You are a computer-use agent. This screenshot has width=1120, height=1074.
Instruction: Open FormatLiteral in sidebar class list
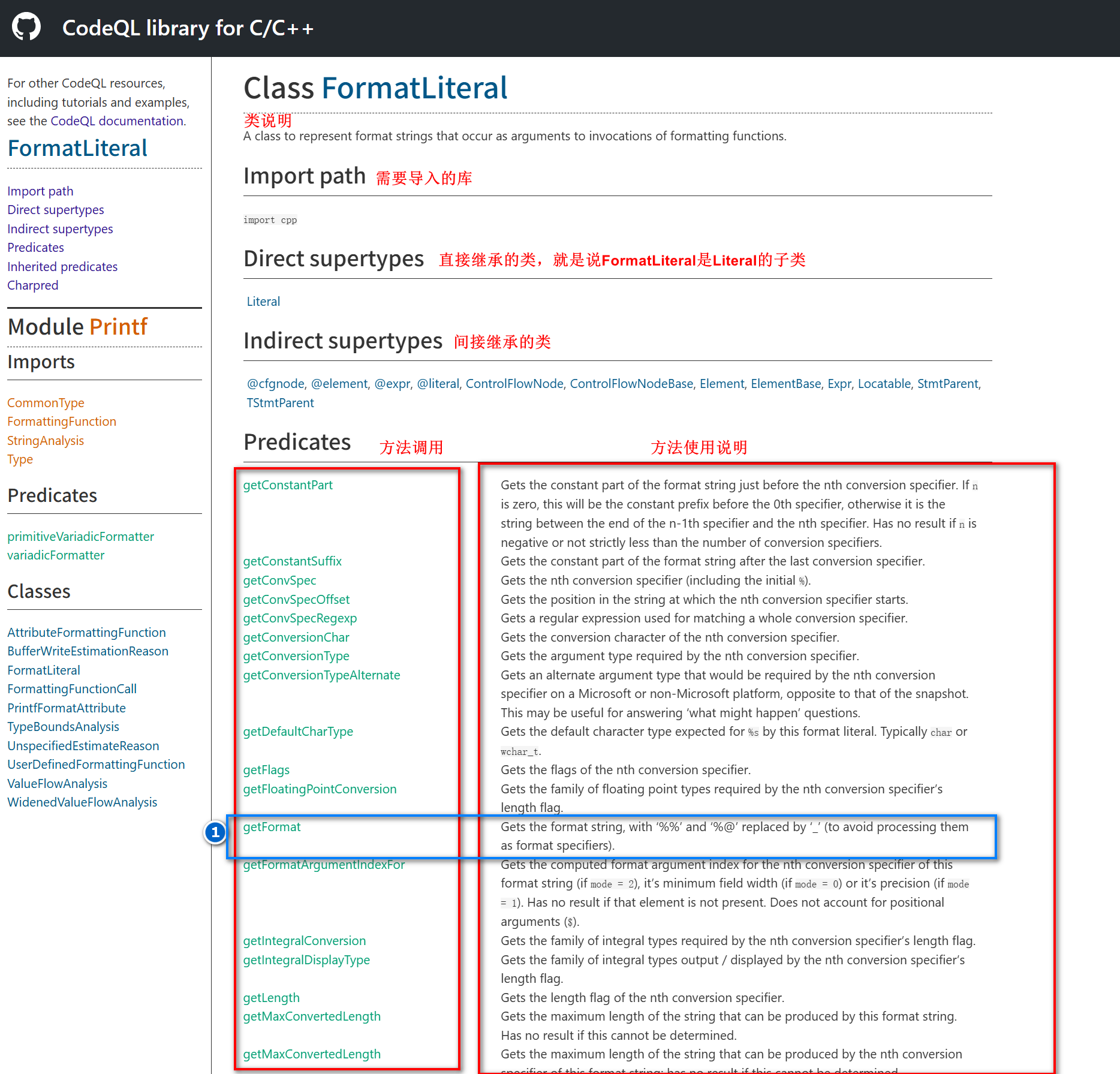pyautogui.click(x=44, y=670)
